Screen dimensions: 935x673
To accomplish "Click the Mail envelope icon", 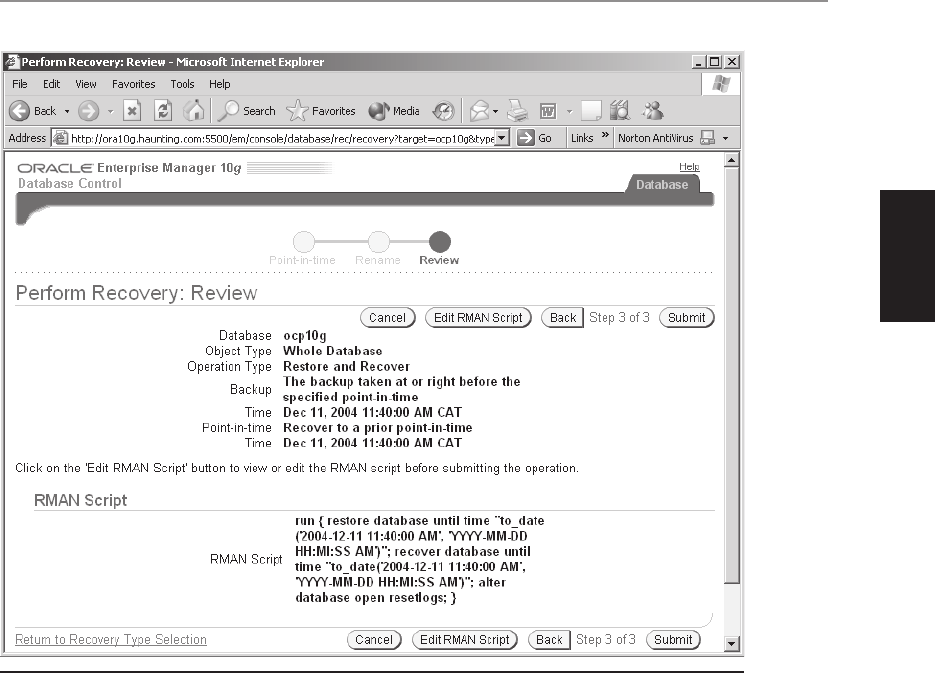I will point(479,111).
